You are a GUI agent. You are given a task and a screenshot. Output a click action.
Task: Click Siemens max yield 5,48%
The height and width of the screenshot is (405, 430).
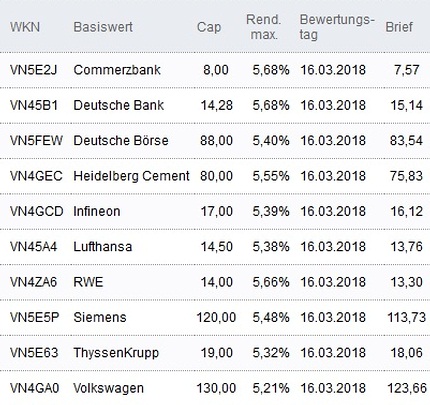271,317
